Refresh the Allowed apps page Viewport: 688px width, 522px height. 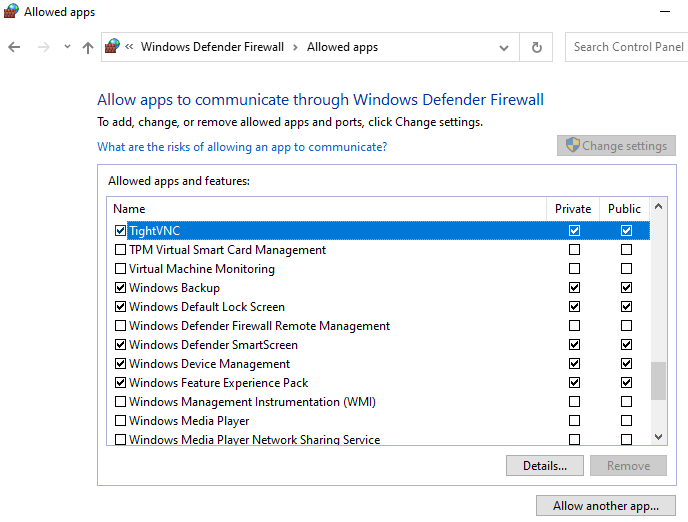pyautogui.click(x=536, y=47)
